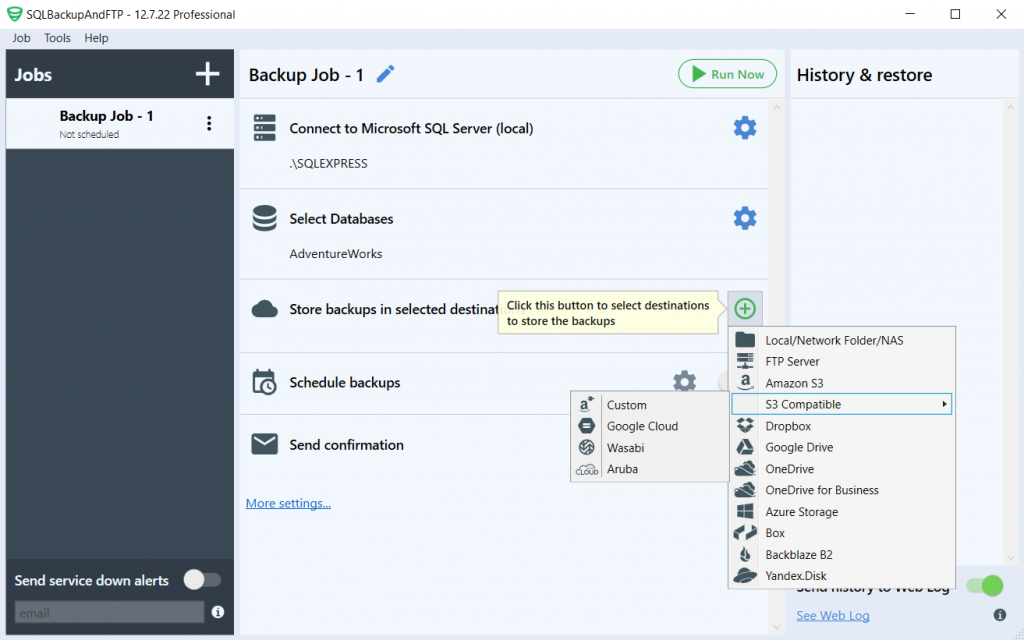The width and height of the screenshot is (1024, 640).
Task: Open the Help menu
Action: pyautogui.click(x=96, y=38)
